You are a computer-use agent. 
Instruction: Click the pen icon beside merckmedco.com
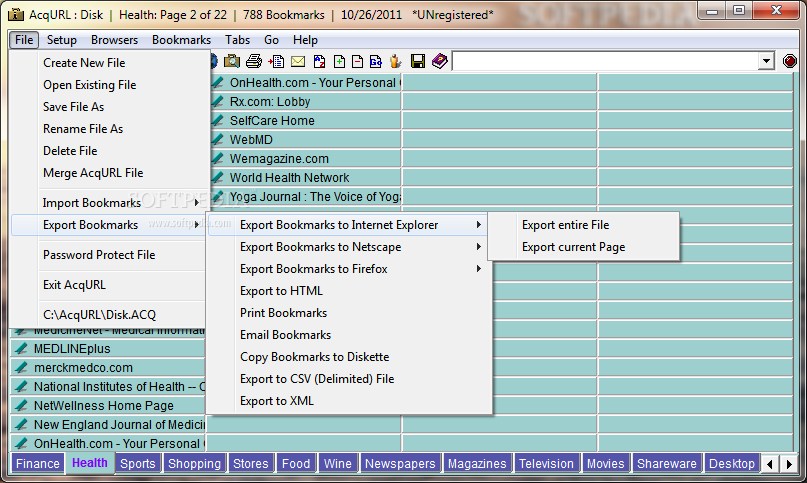(21, 368)
